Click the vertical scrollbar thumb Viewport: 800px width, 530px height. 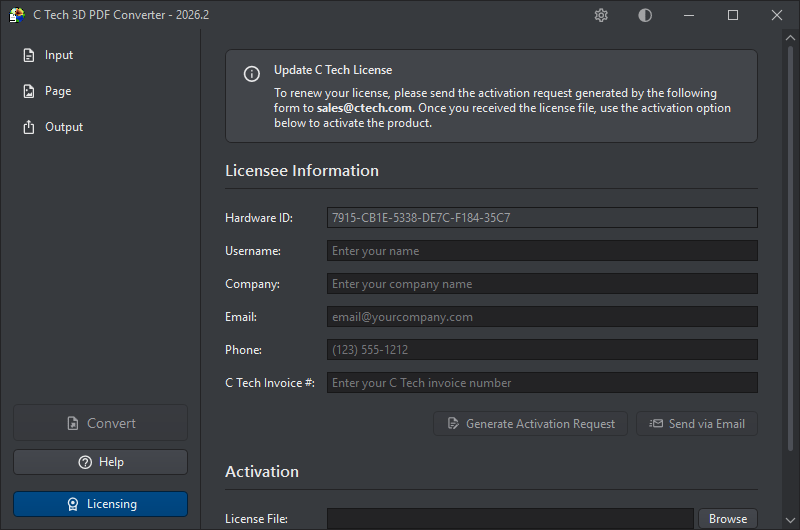(790, 249)
